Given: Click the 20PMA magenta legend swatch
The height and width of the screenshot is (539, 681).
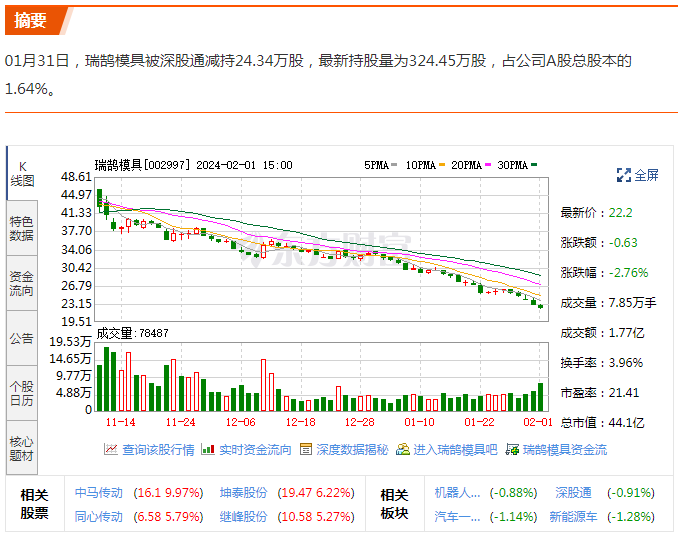Looking at the screenshot, I should tap(488, 165).
